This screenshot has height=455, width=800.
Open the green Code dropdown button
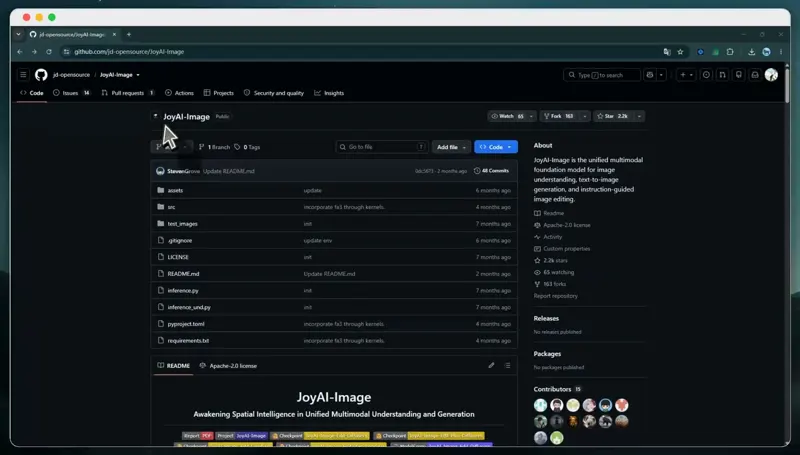496,147
